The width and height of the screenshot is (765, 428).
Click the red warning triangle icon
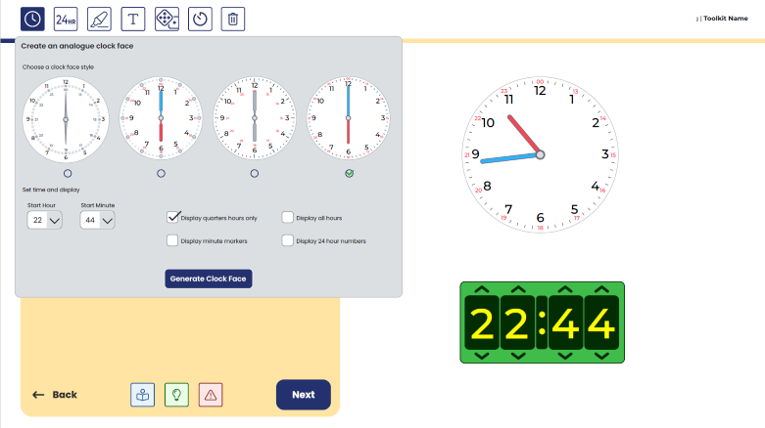click(210, 395)
